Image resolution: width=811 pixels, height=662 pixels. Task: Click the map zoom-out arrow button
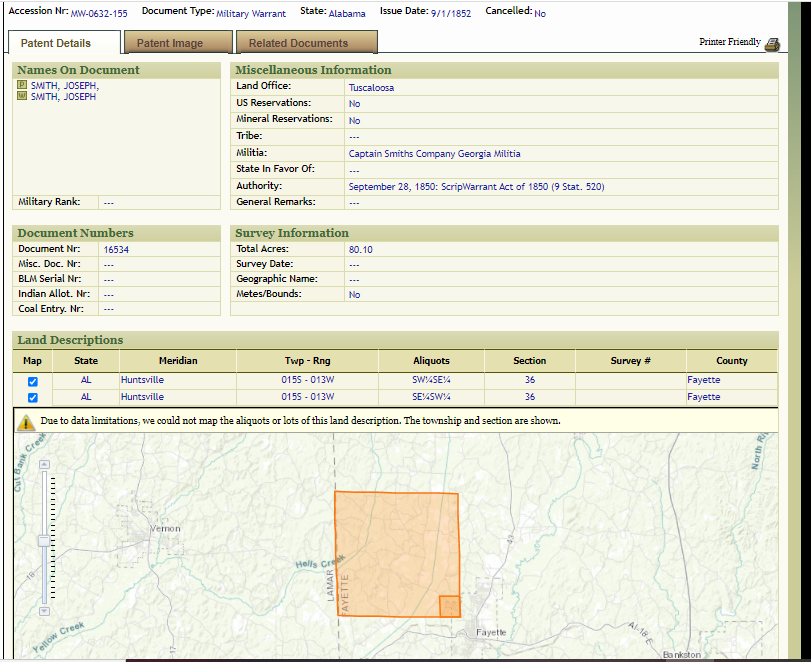click(x=43, y=610)
